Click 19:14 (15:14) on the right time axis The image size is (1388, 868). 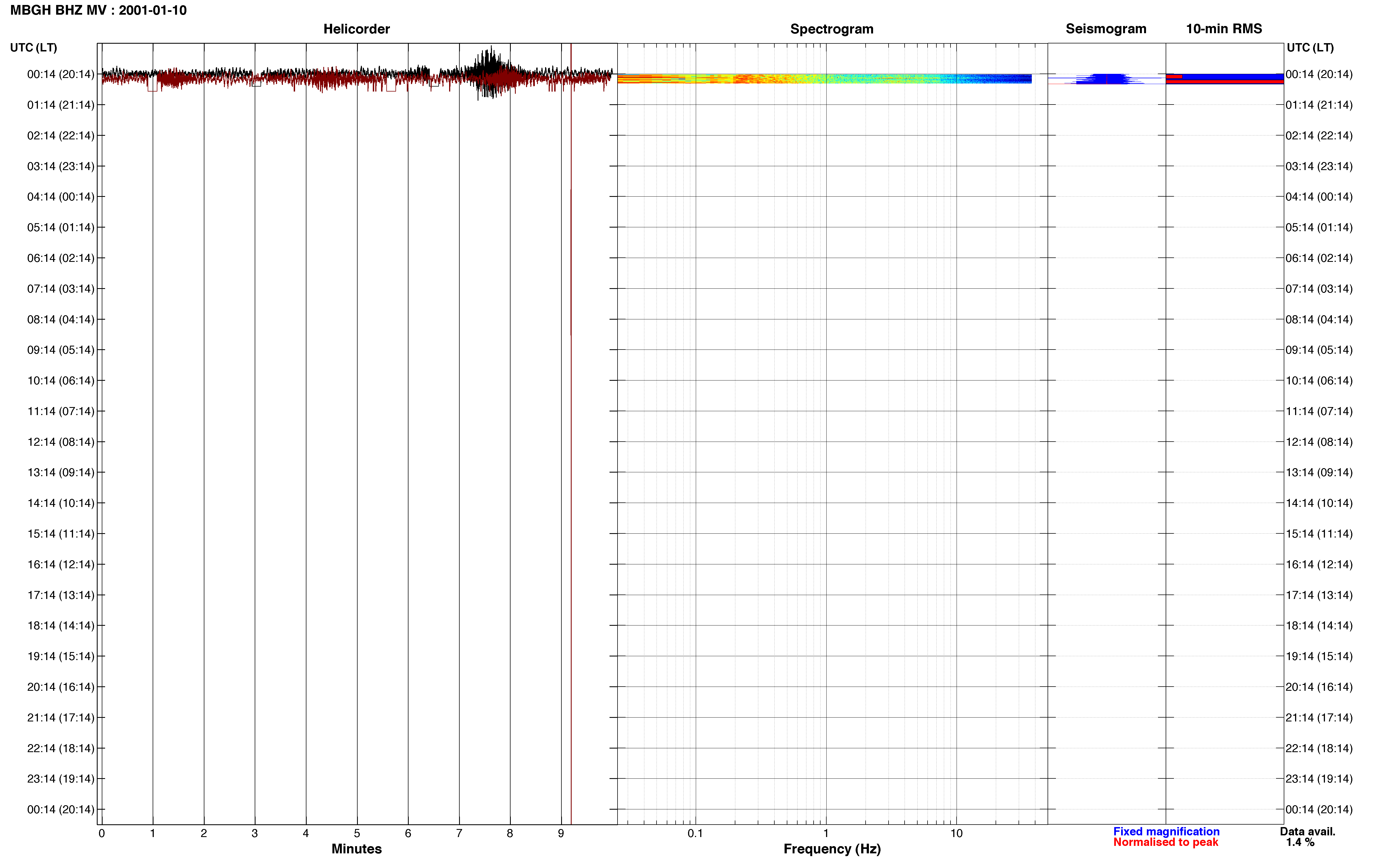(x=1319, y=656)
